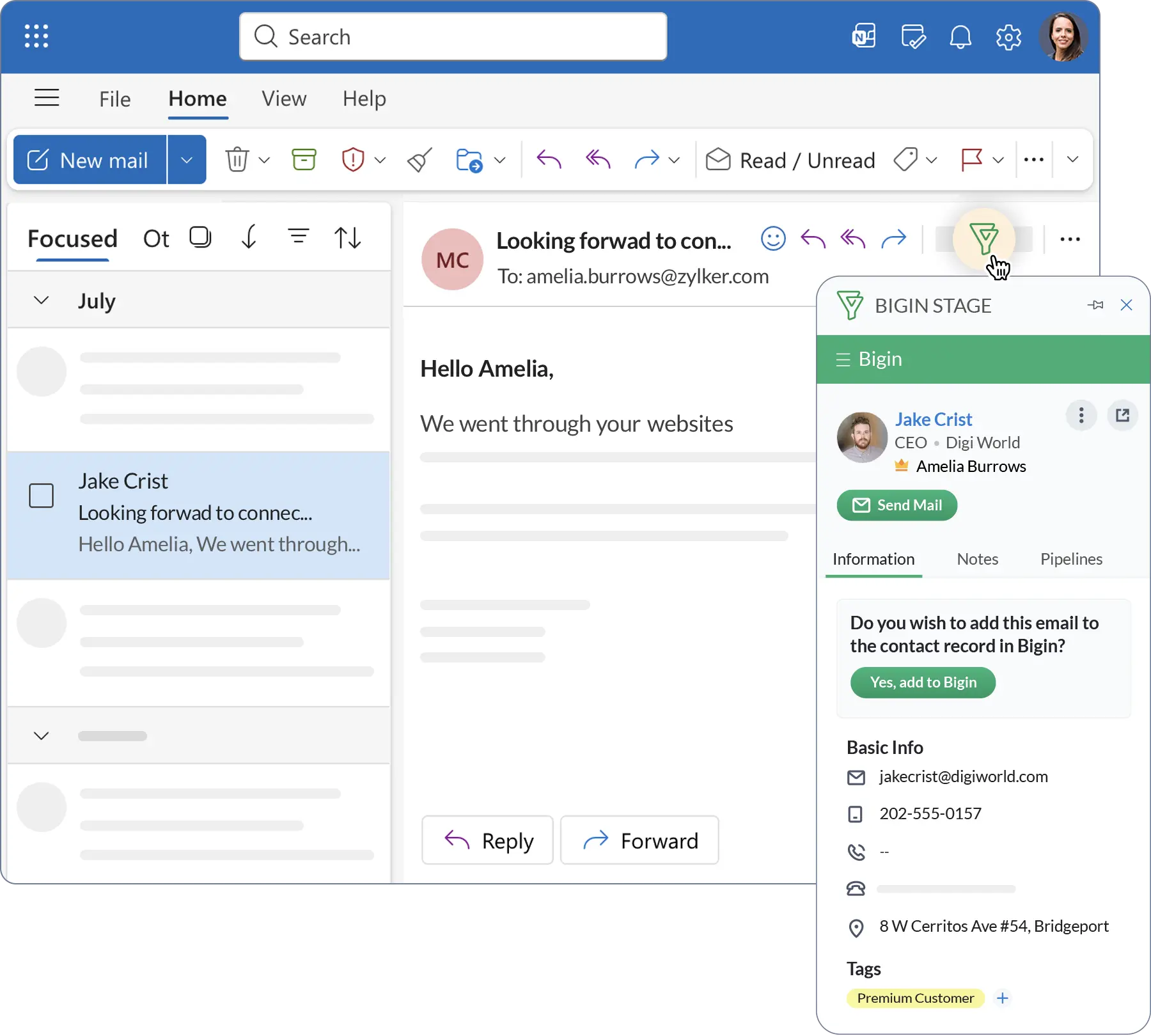Click into the Search box
1151x1036 pixels.
453,36
